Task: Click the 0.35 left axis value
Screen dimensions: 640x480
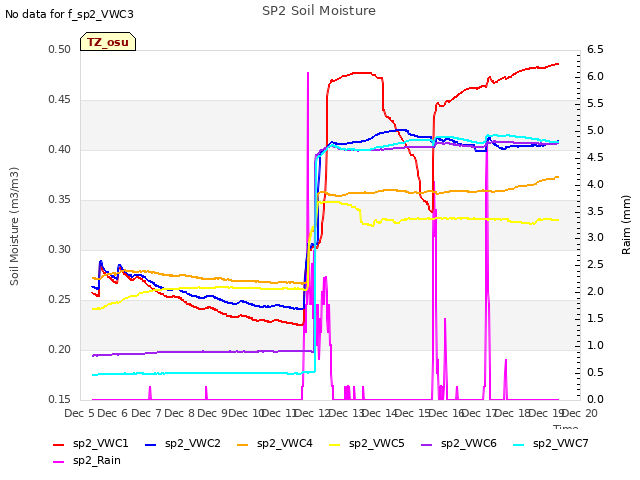Action: (x=60, y=200)
